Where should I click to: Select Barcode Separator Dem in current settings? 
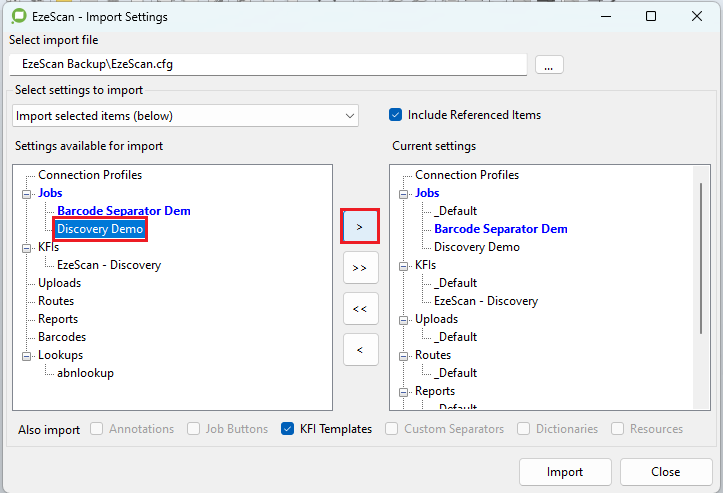500,229
